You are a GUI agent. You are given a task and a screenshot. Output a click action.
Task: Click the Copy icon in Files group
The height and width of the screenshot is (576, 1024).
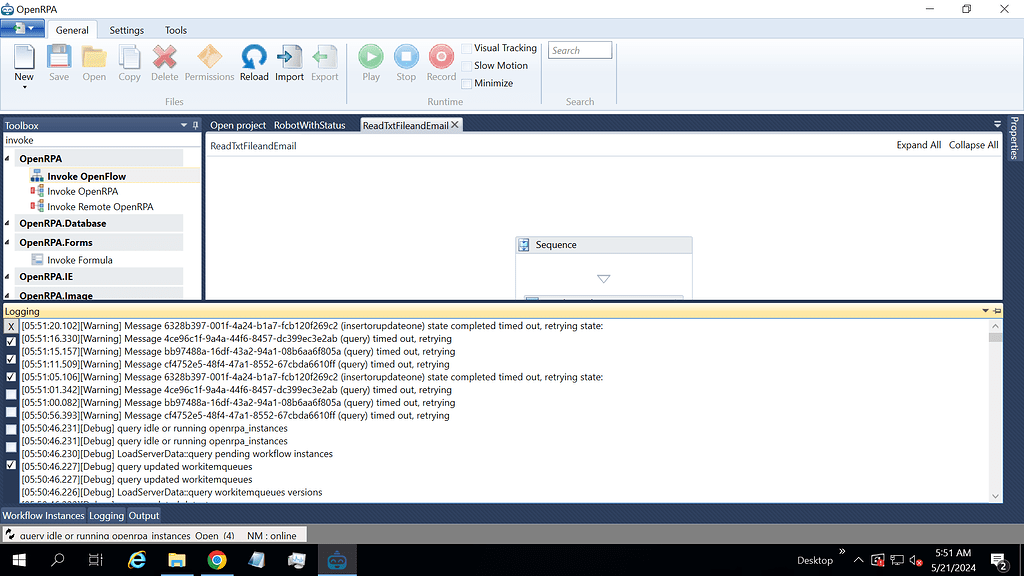coord(129,58)
